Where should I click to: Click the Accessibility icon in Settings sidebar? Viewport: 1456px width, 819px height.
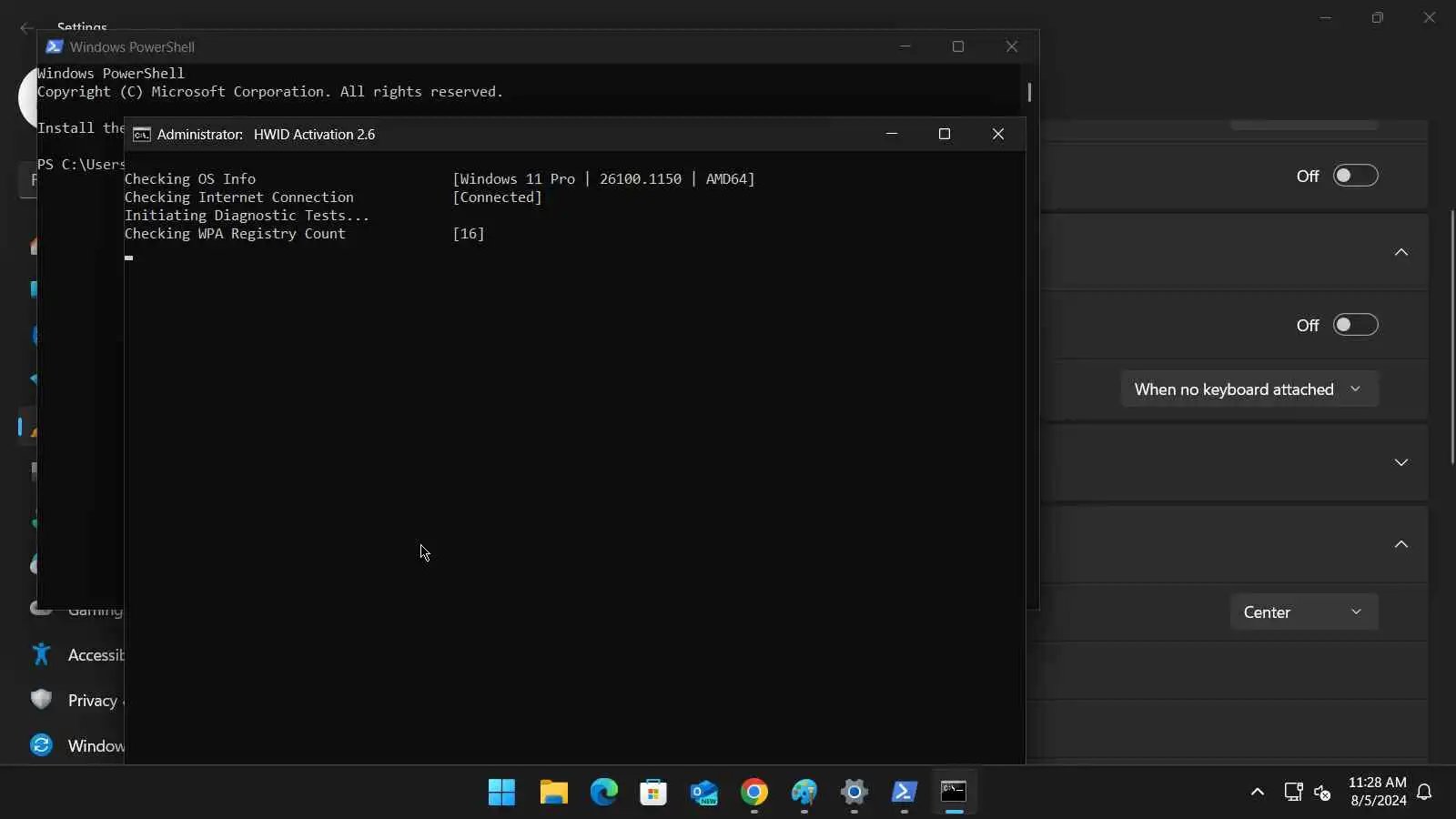point(41,654)
